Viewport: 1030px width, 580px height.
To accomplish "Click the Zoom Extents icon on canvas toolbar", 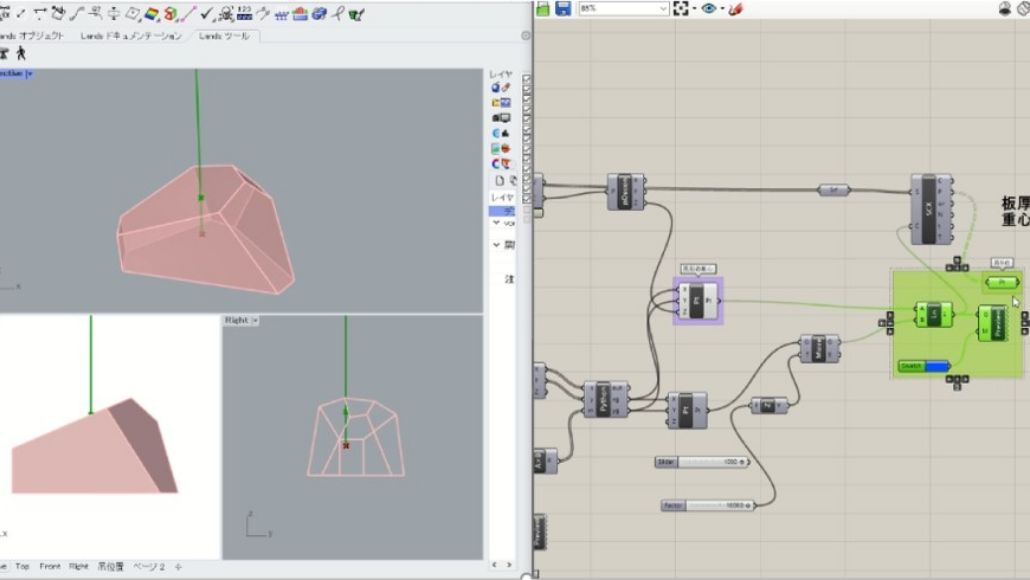I will click(x=682, y=8).
